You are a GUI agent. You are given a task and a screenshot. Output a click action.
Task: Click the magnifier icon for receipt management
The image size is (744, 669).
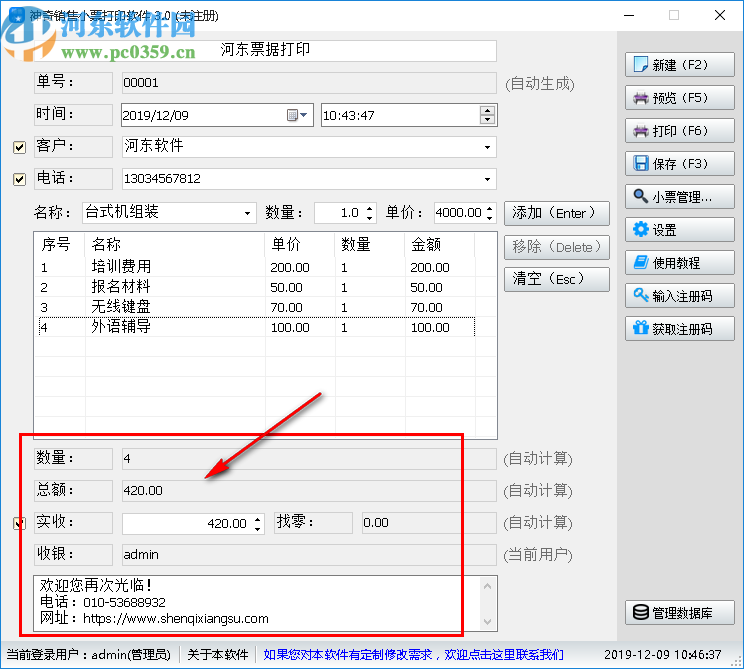[641, 196]
